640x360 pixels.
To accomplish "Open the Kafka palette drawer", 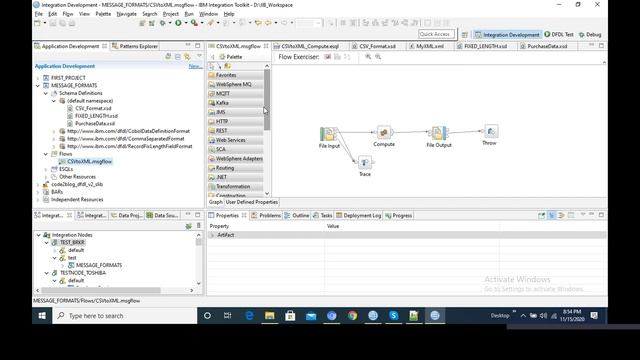I will pyautogui.click(x=236, y=103).
